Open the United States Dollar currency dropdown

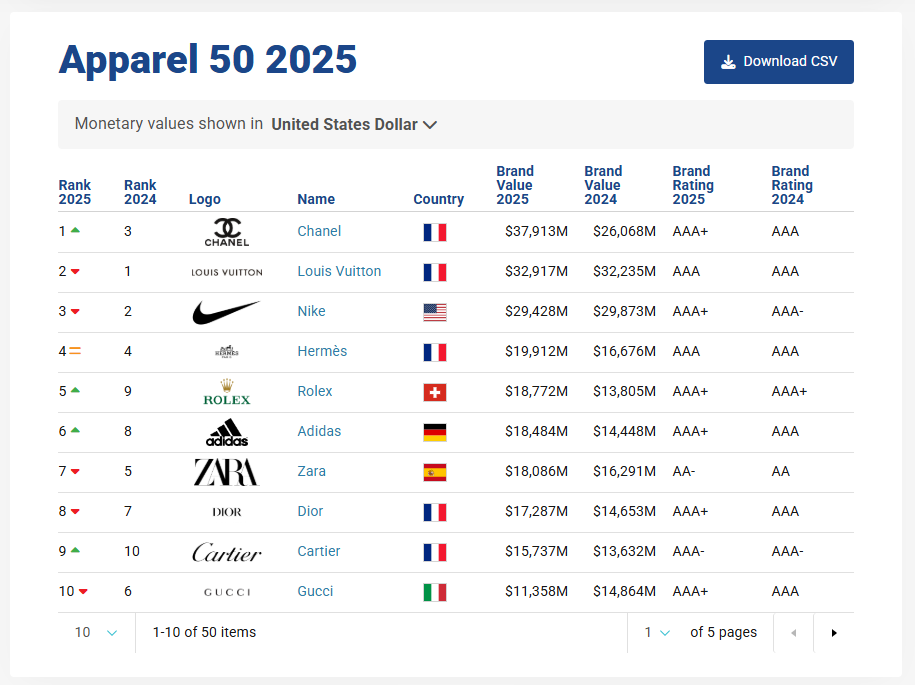[x=354, y=125]
